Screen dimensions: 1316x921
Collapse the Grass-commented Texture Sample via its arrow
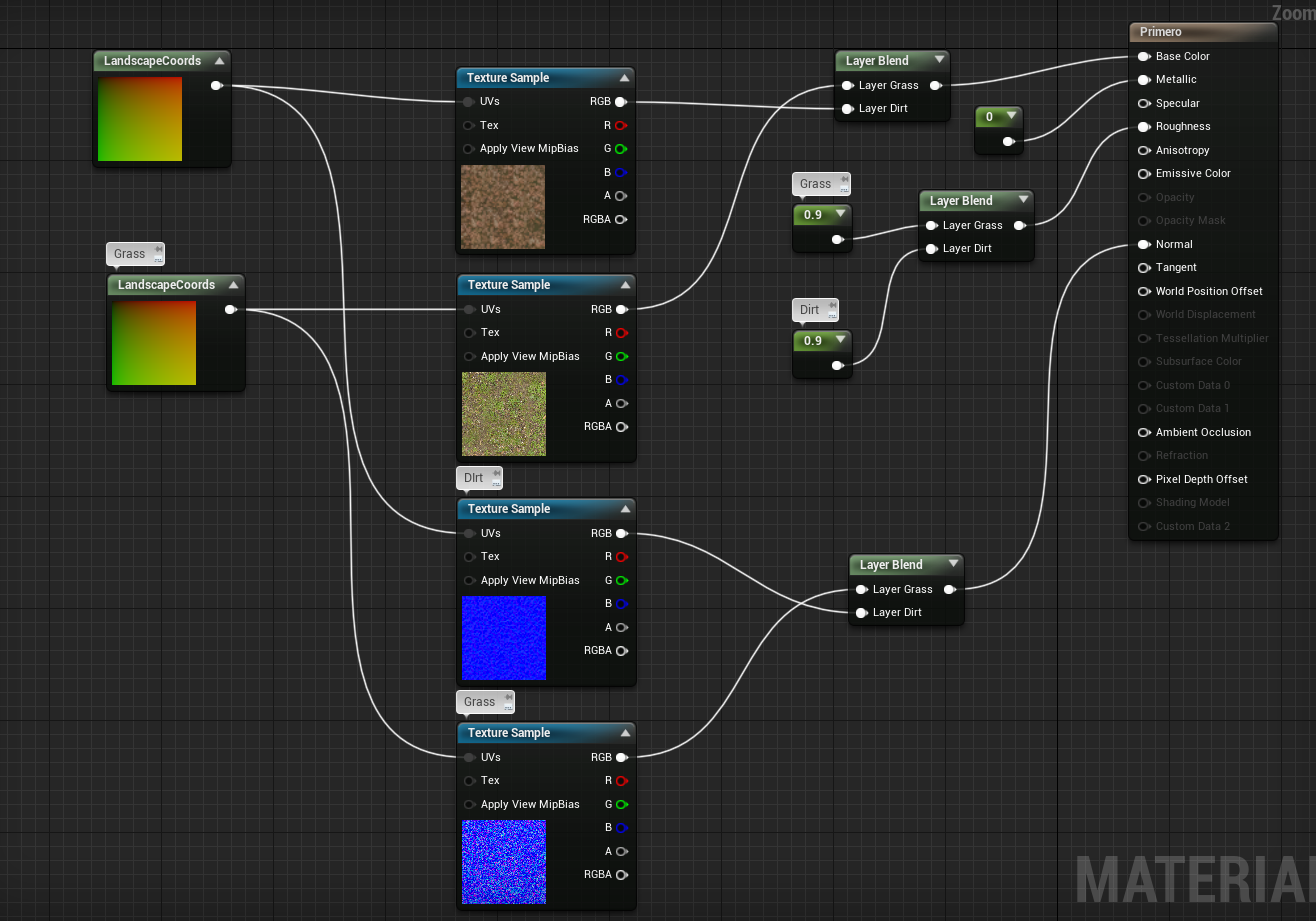(625, 733)
